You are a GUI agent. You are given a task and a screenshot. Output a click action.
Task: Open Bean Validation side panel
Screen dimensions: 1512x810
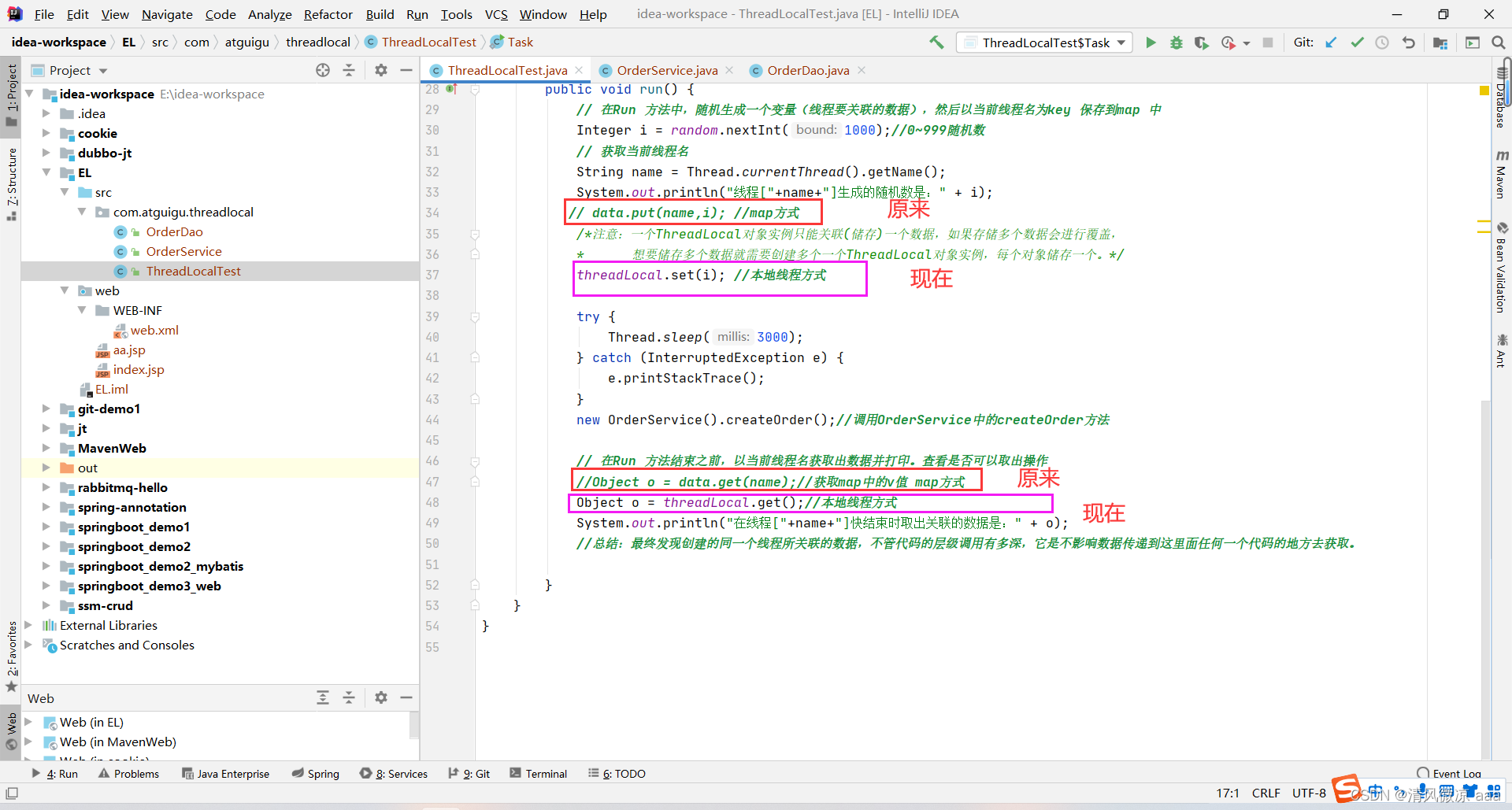pyautogui.click(x=1502, y=268)
